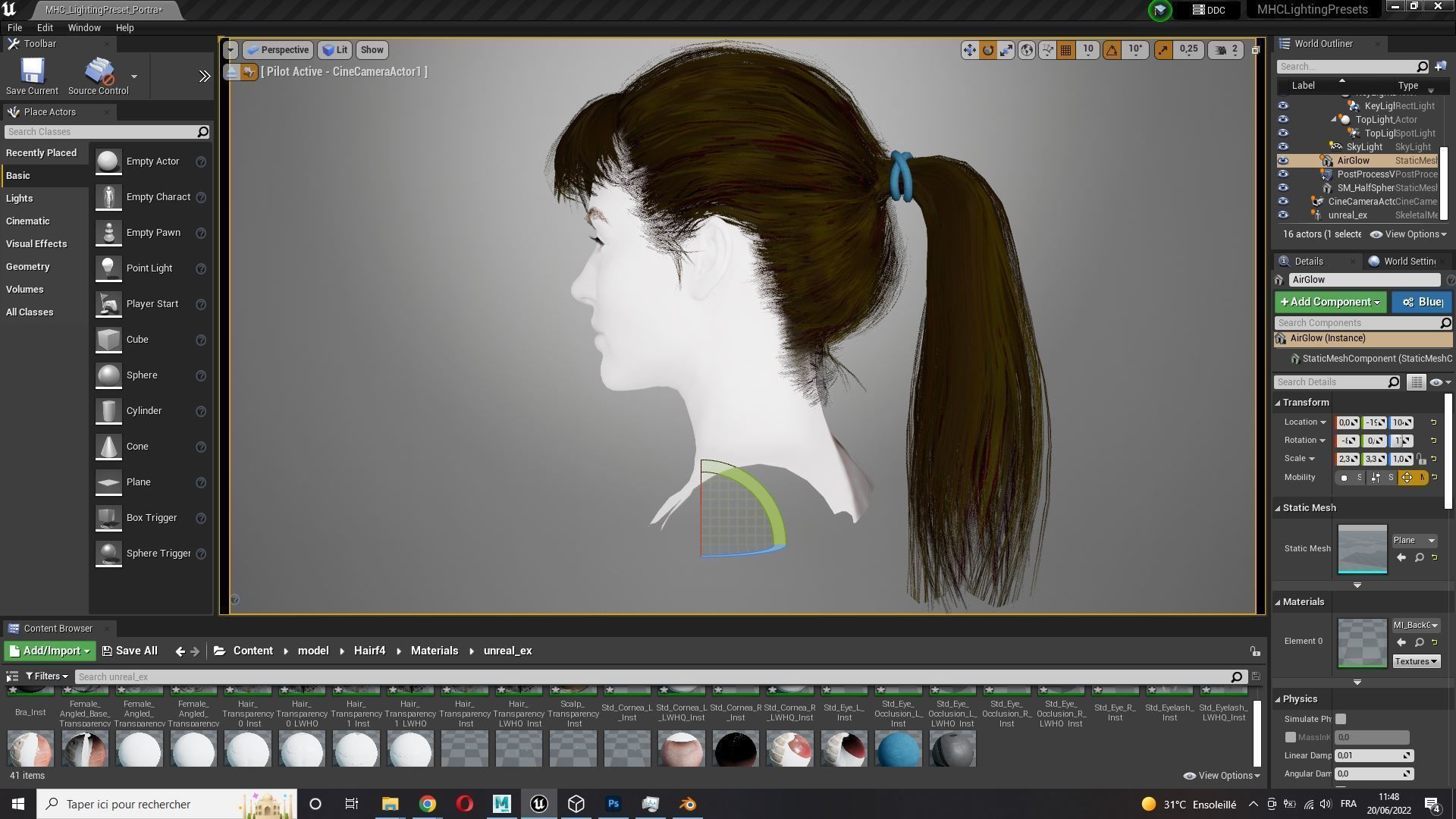This screenshot has height=819, width=1456.
Task: Click the Add/Import button
Action: point(49,651)
